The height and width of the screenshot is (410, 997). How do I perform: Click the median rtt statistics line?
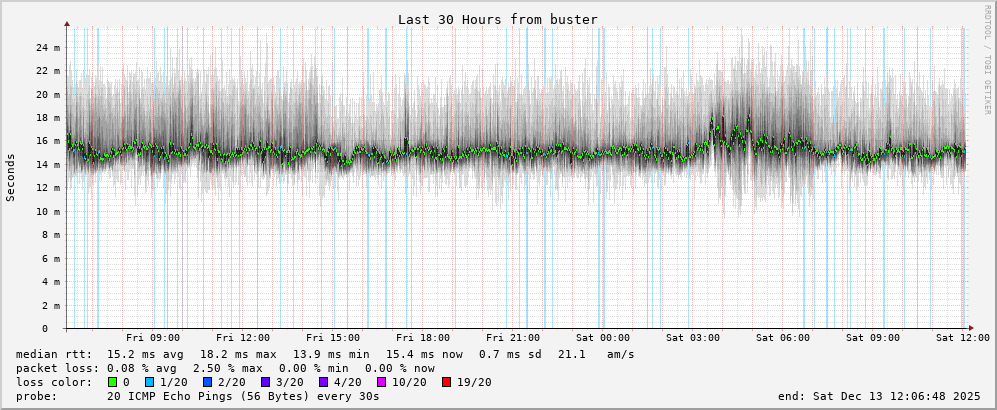pos(325,354)
